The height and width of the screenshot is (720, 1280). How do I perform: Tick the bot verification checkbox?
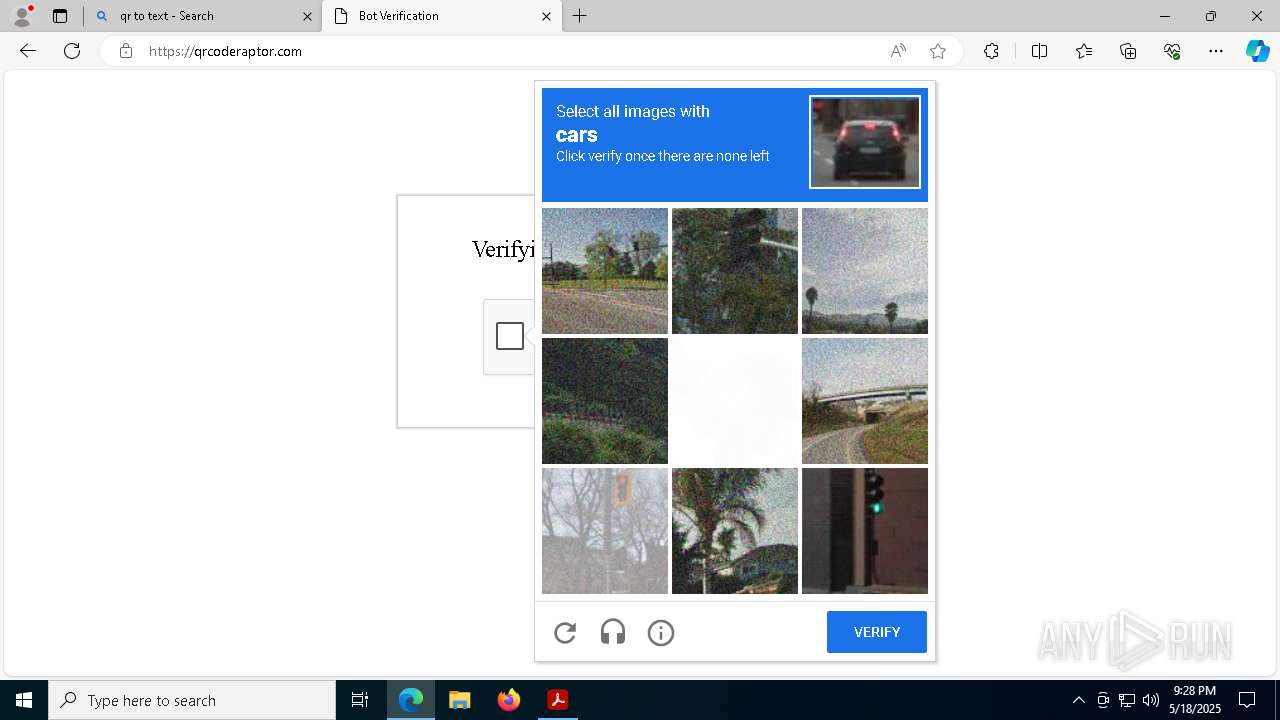tap(510, 336)
